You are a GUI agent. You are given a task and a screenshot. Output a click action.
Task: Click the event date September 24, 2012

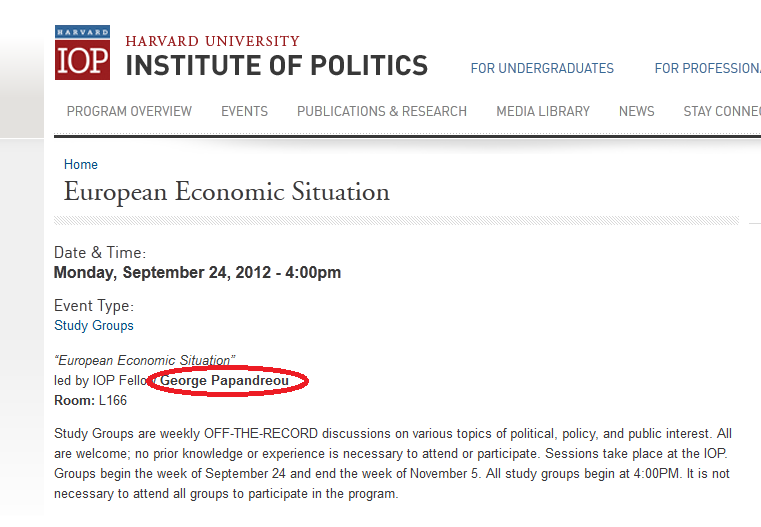click(x=197, y=272)
